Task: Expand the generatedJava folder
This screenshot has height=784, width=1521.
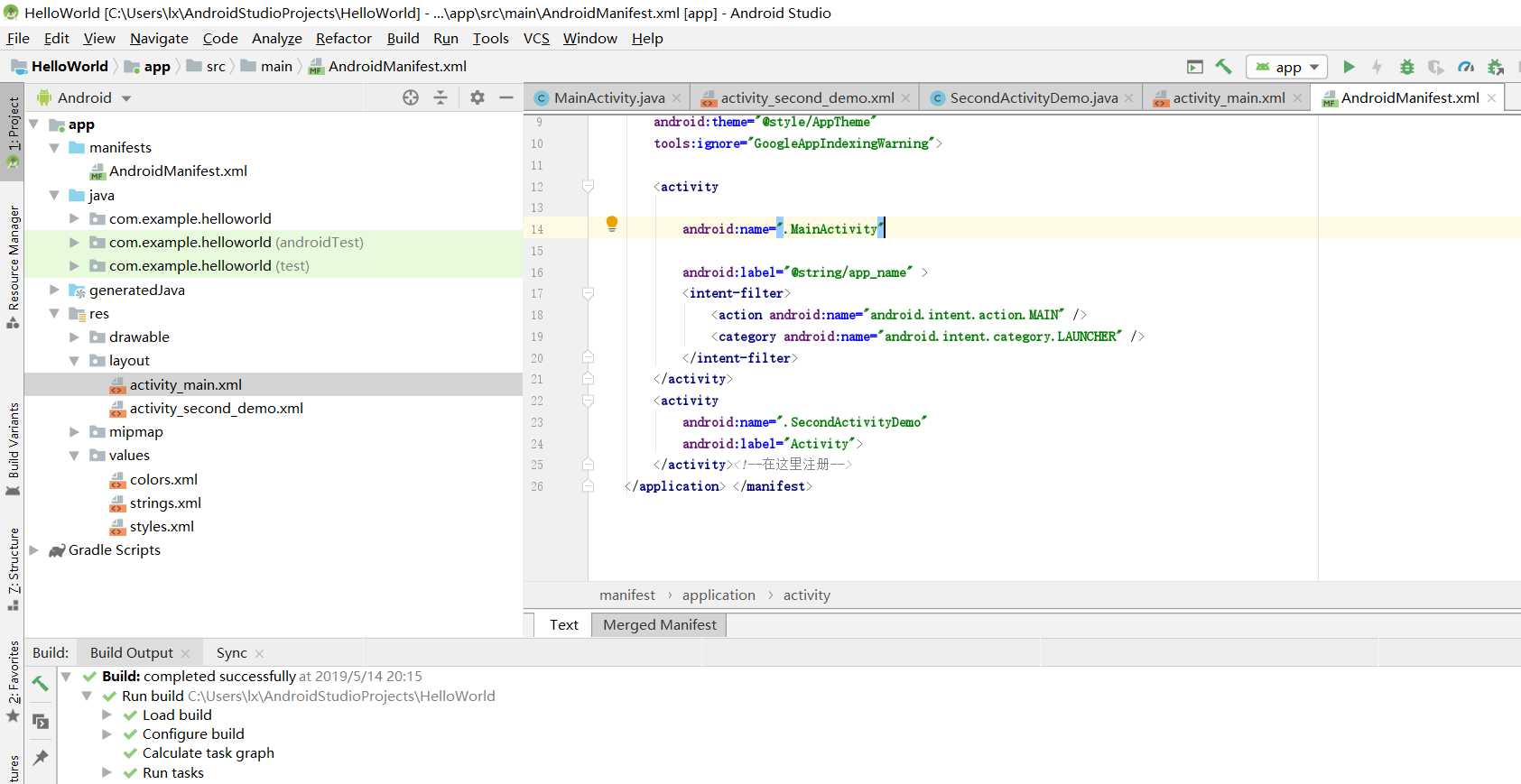Action: tap(54, 290)
